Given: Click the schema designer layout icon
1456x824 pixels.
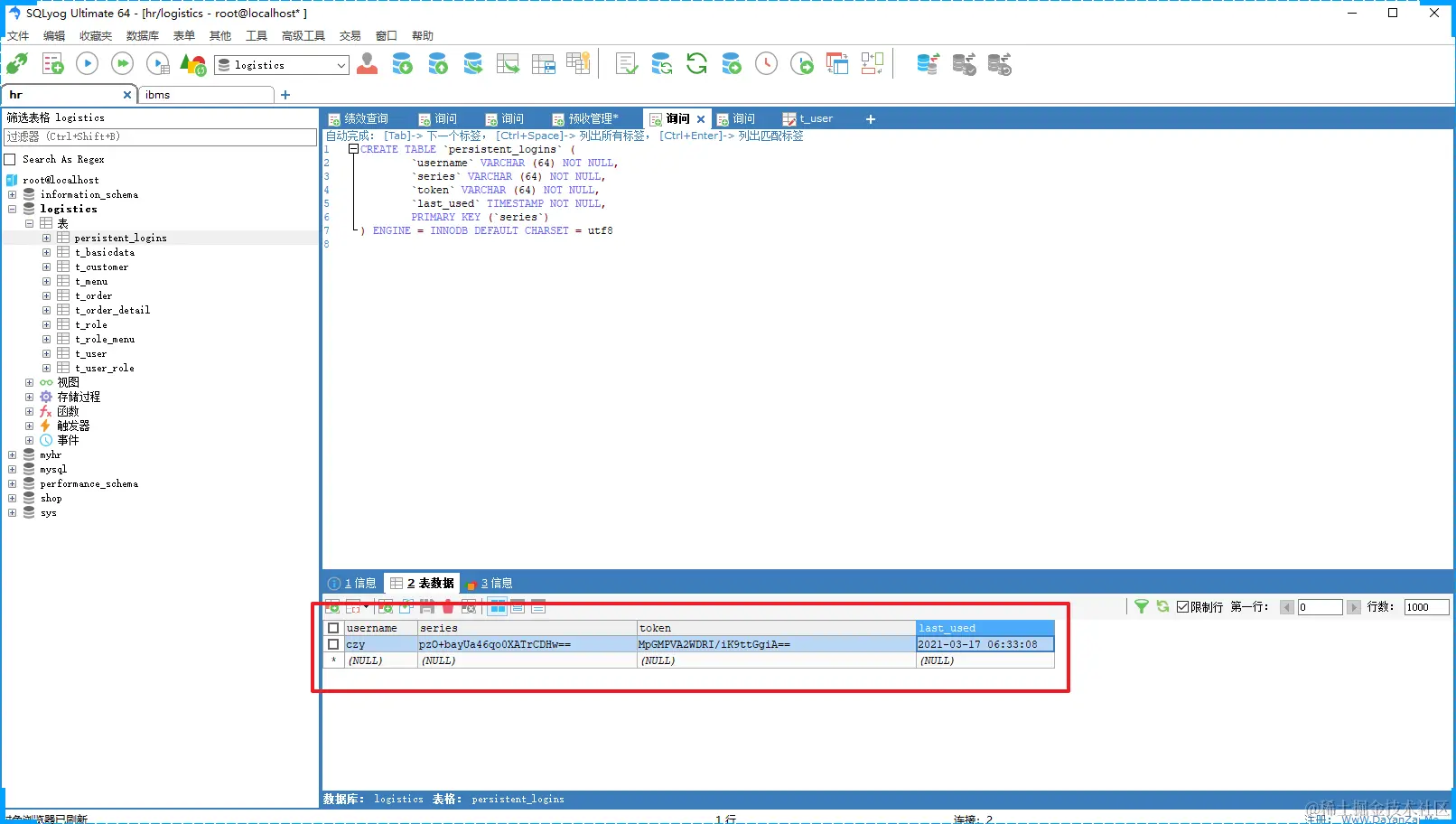Looking at the screenshot, I should point(872,64).
